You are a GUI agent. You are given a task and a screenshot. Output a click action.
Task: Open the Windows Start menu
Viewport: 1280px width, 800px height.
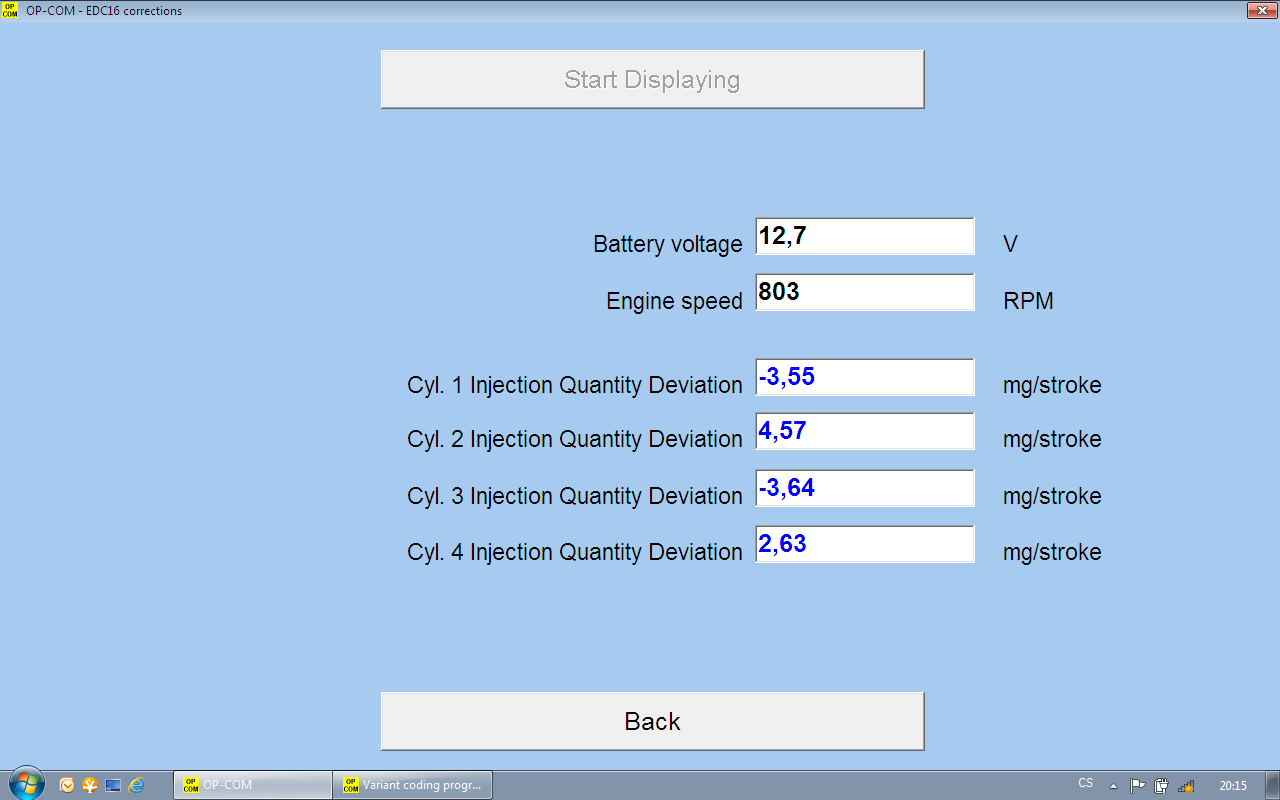(x=26, y=784)
